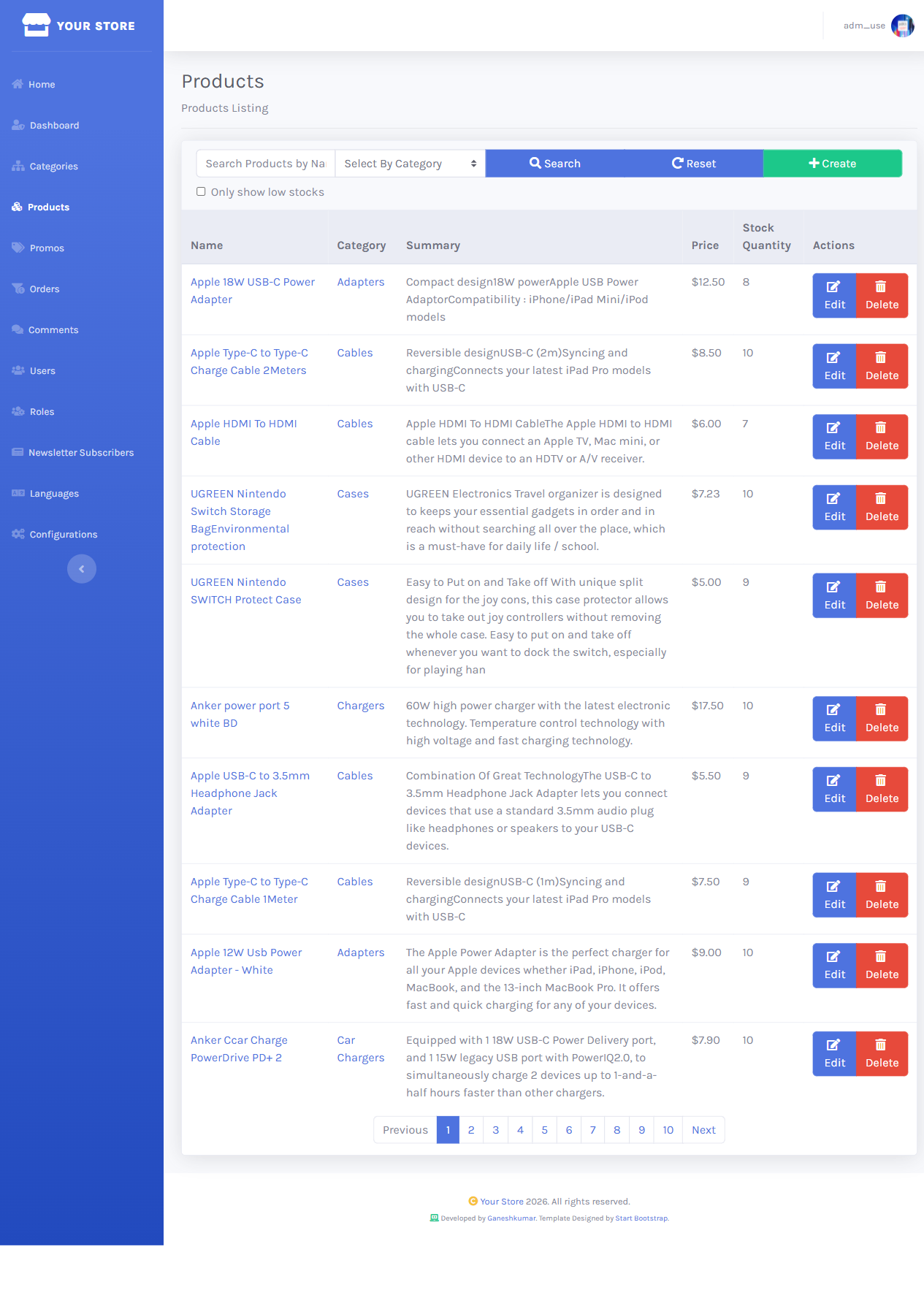Open Apple HDMI To HDMI Cable link
This screenshot has width=924, height=1298.
click(x=244, y=432)
